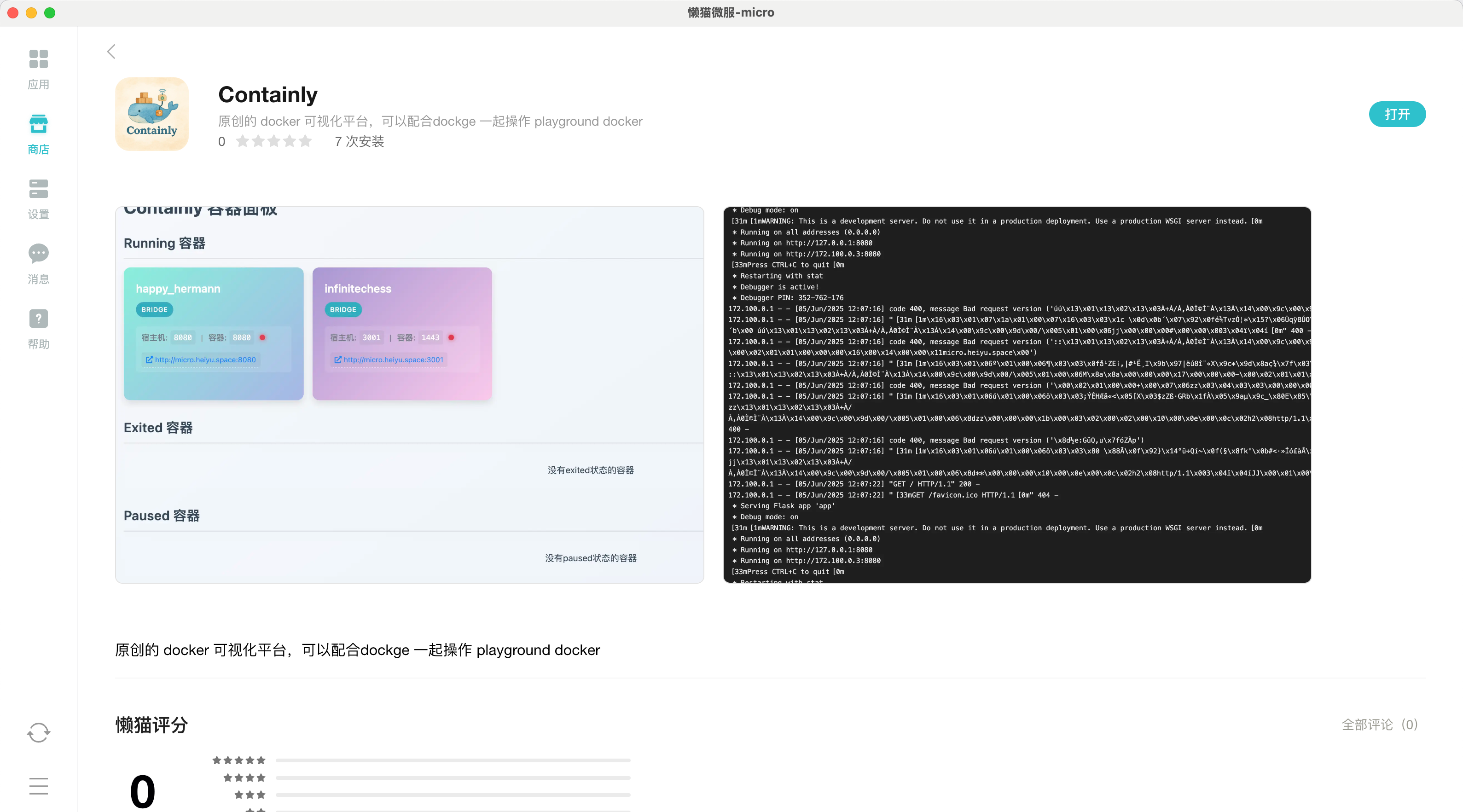The height and width of the screenshot is (812, 1463).
Task: Click the 7 次安装 install count
Action: [359, 141]
